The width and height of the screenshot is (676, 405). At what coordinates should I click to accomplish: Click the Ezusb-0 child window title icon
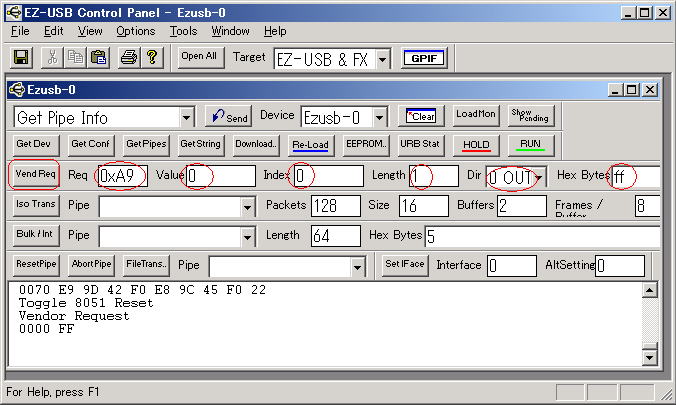(x=17, y=90)
